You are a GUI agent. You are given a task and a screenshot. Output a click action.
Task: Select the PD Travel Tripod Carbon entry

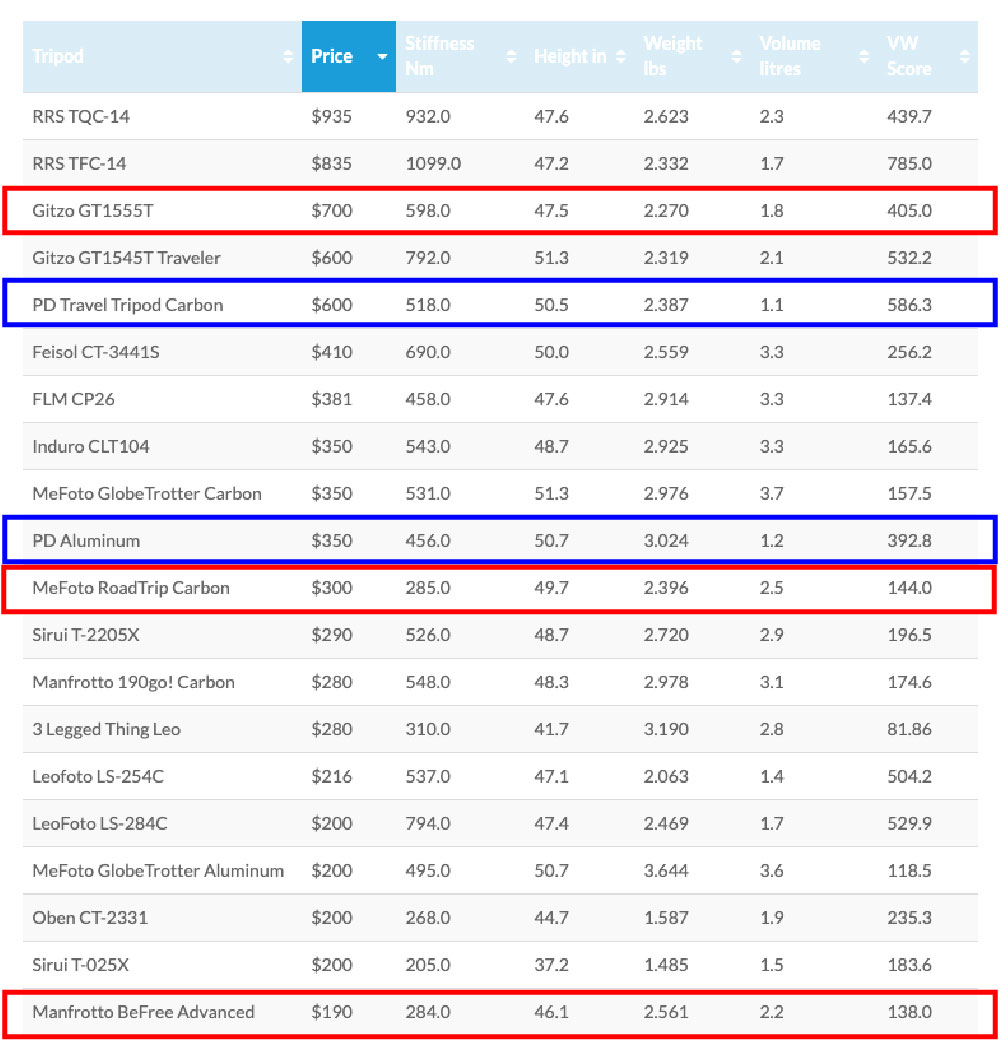coord(127,305)
